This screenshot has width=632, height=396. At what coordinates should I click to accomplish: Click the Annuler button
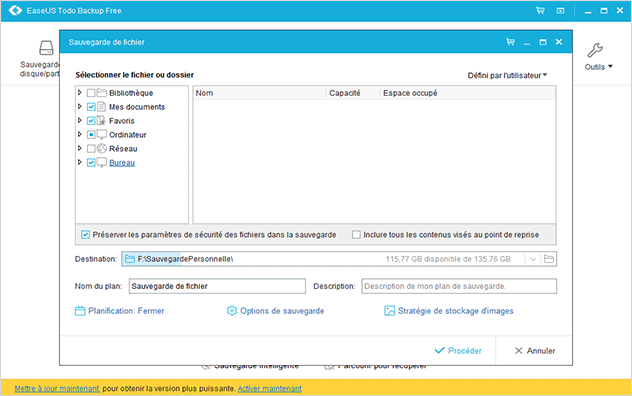tap(535, 351)
